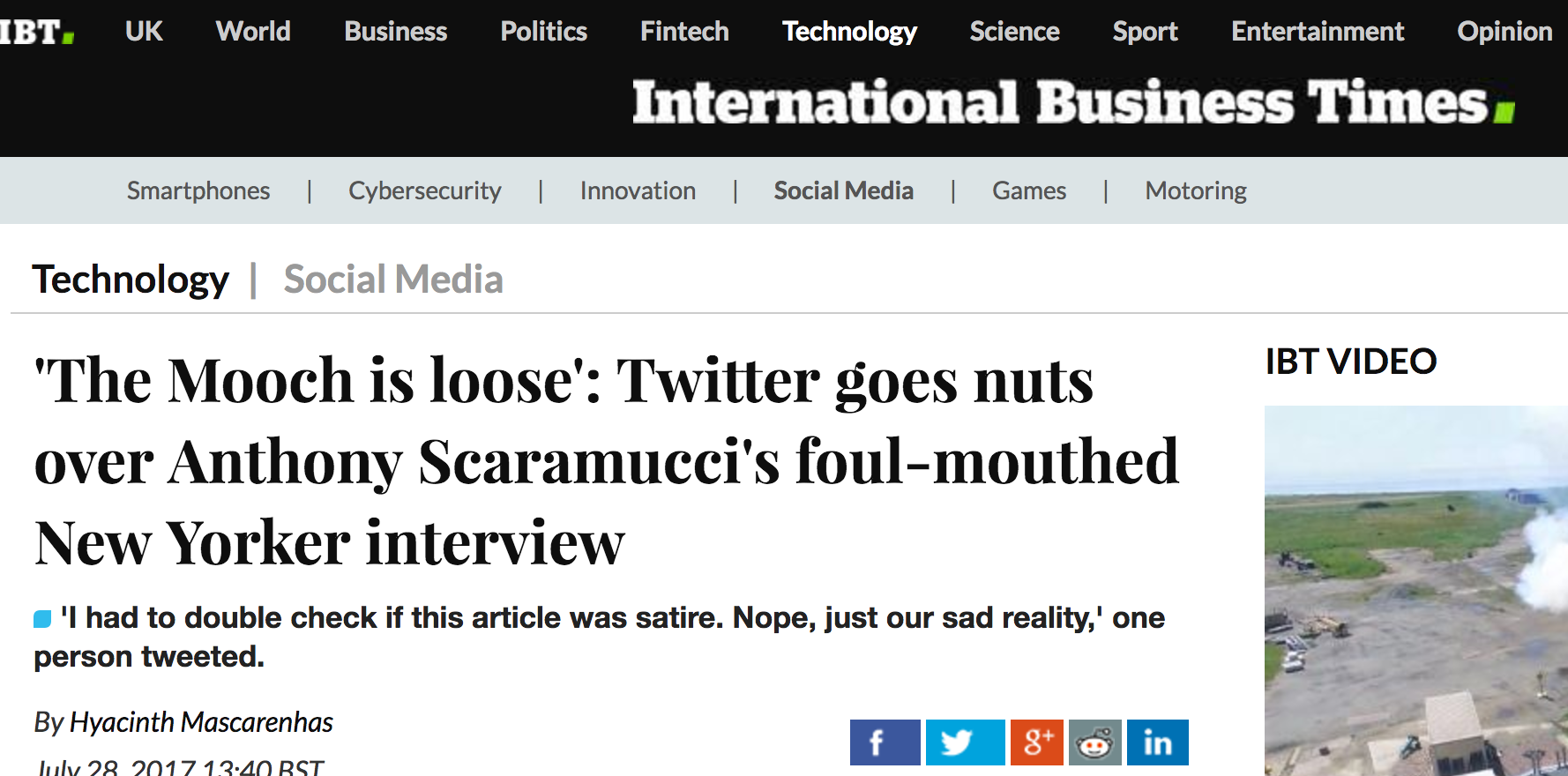Viewport: 1568px width, 776px height.
Task: Go to Entertainment section
Action: tap(1318, 32)
